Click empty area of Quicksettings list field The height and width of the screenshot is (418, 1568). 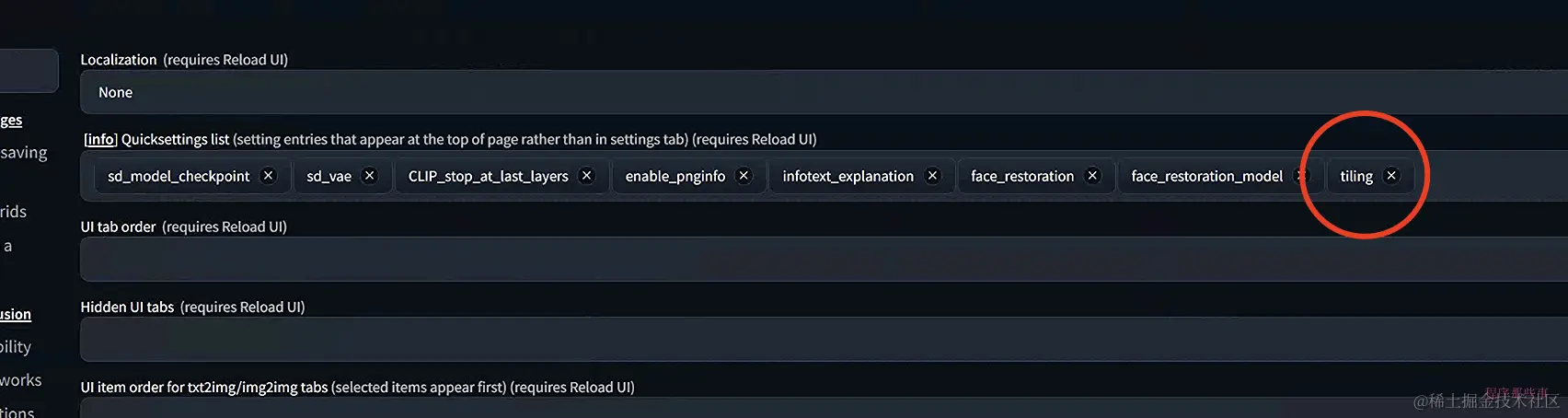[x=1495, y=176]
